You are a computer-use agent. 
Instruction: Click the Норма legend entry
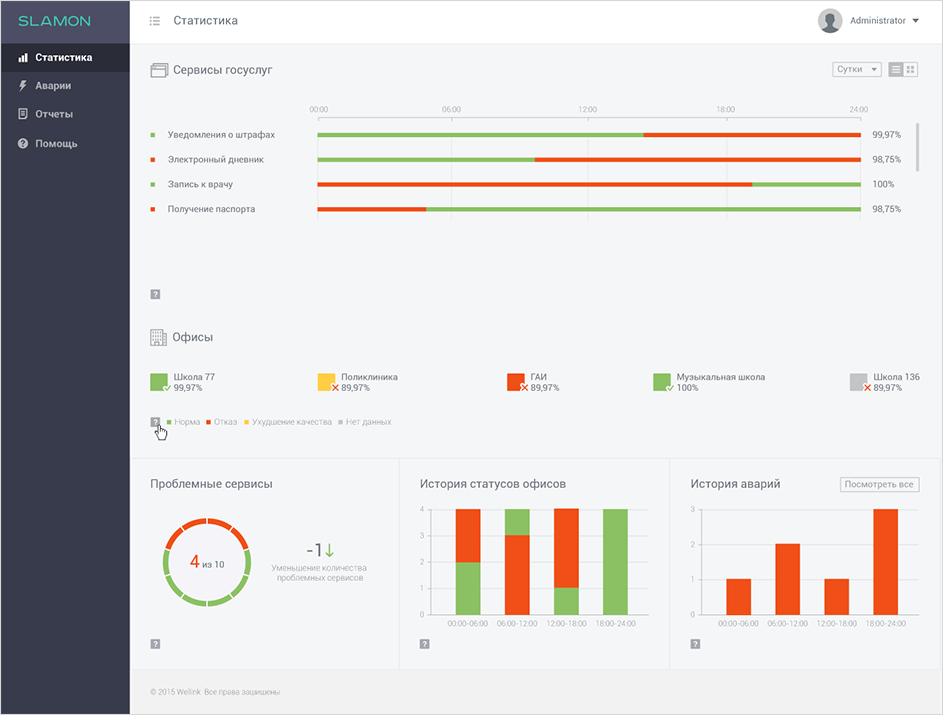(183, 422)
